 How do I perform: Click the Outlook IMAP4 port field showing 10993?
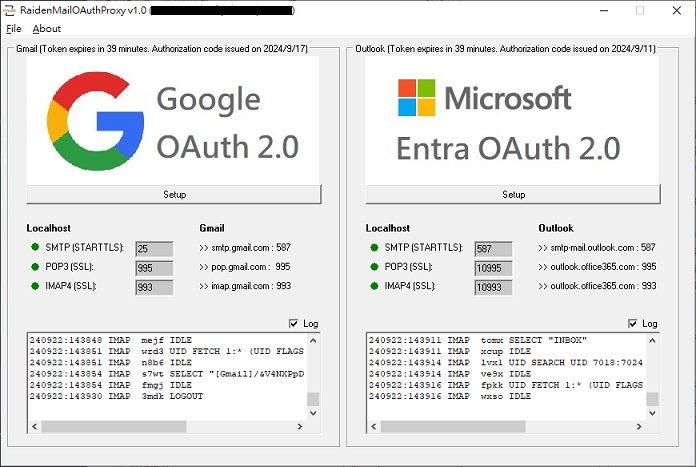point(493,287)
